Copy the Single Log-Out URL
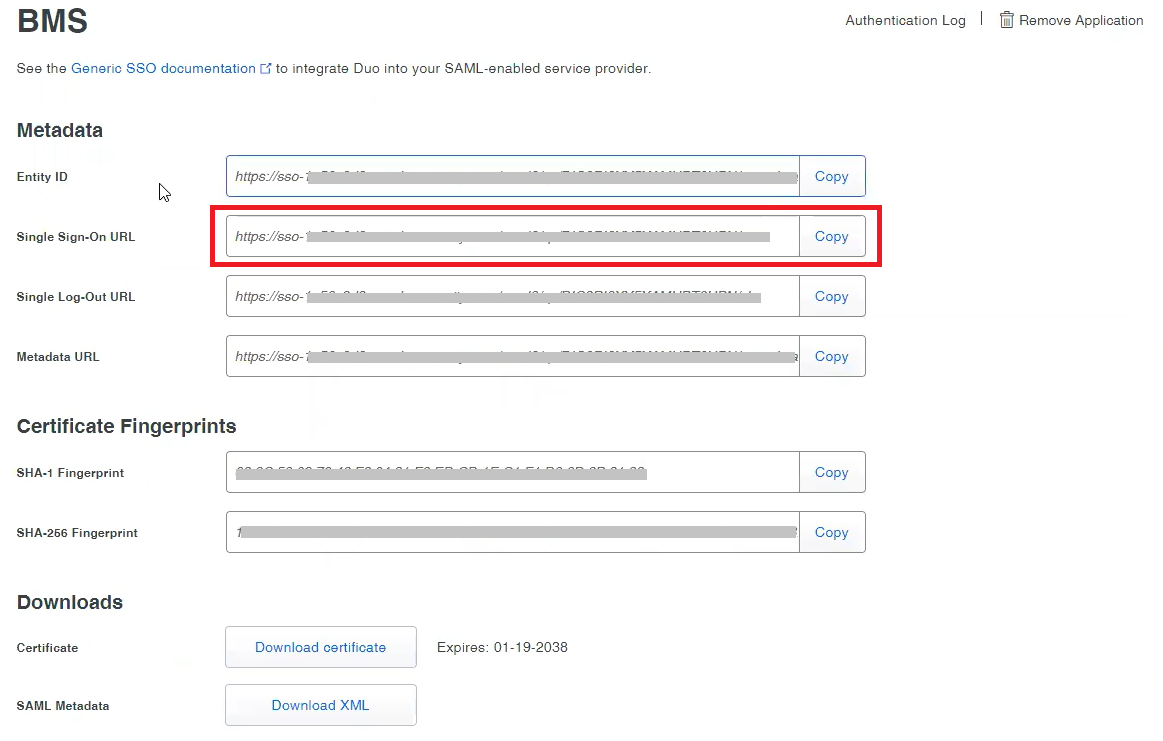 (x=831, y=297)
